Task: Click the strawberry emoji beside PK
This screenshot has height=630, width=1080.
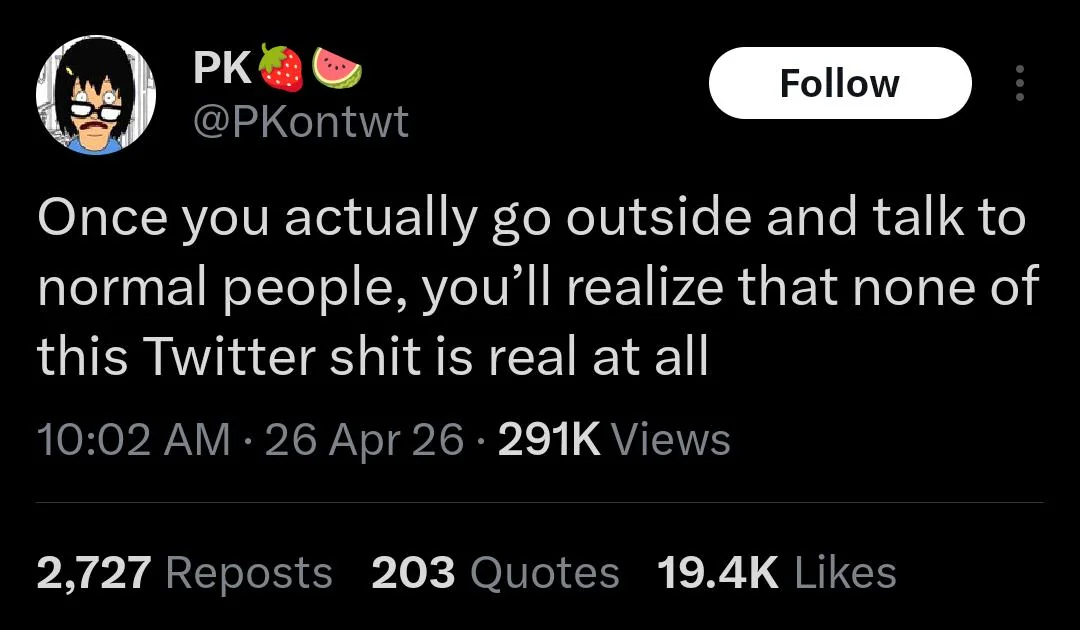Action: [279, 65]
